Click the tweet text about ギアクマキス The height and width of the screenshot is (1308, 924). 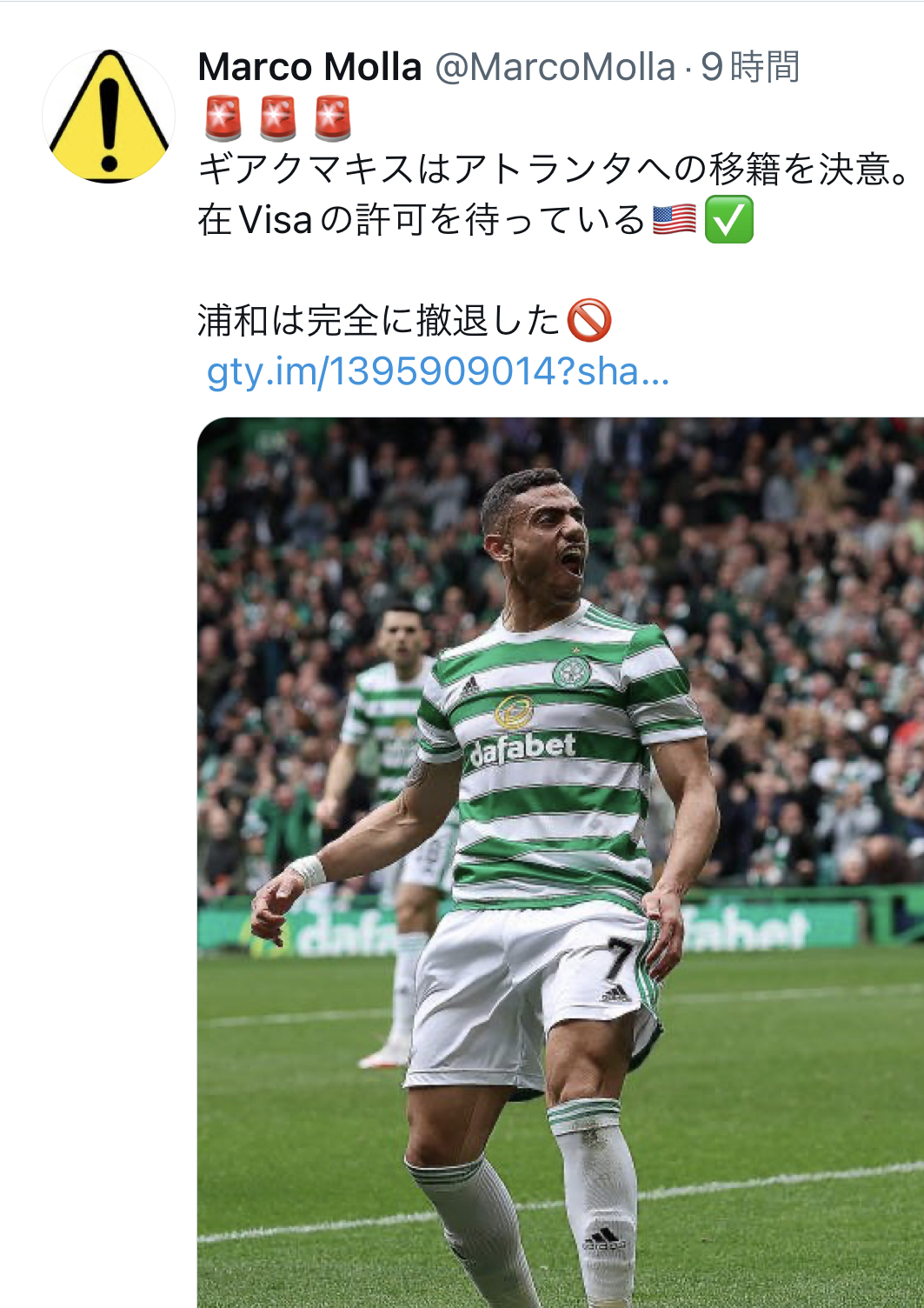point(553,169)
